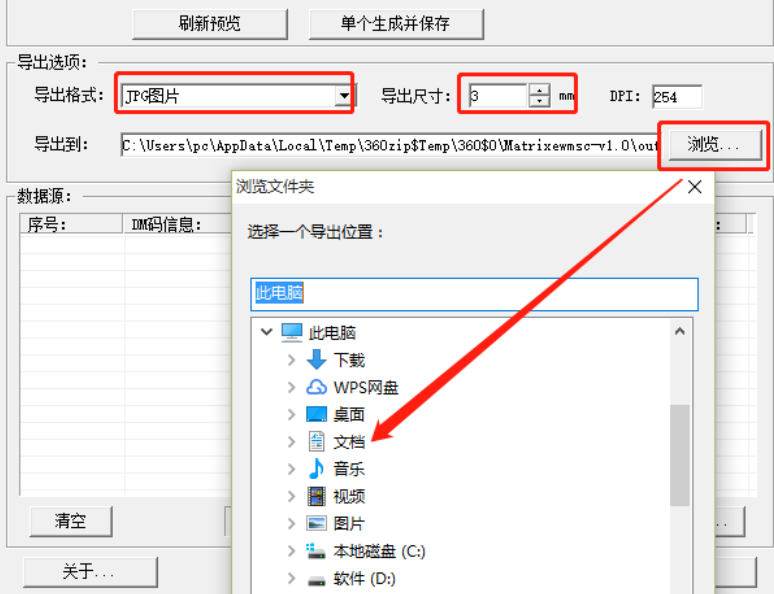774x594 pixels.
Task: Click the DPI input field showing 254
Action: click(x=676, y=97)
